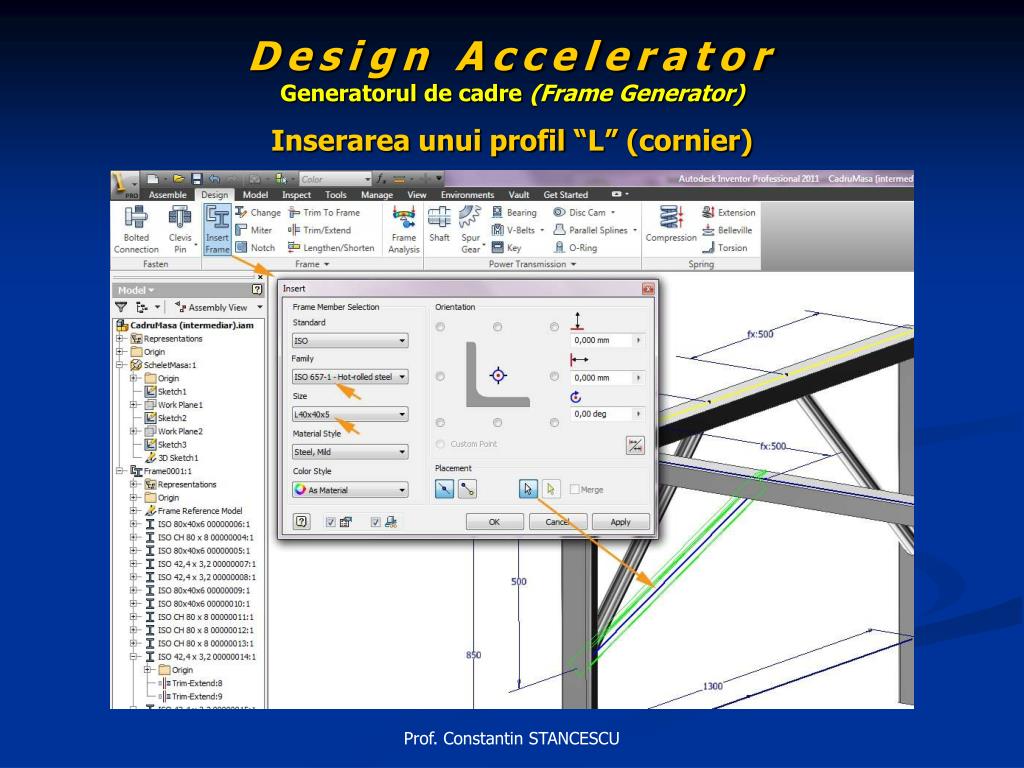This screenshot has height=768, width=1024.
Task: Toggle the Merge checkbox
Action: 575,489
